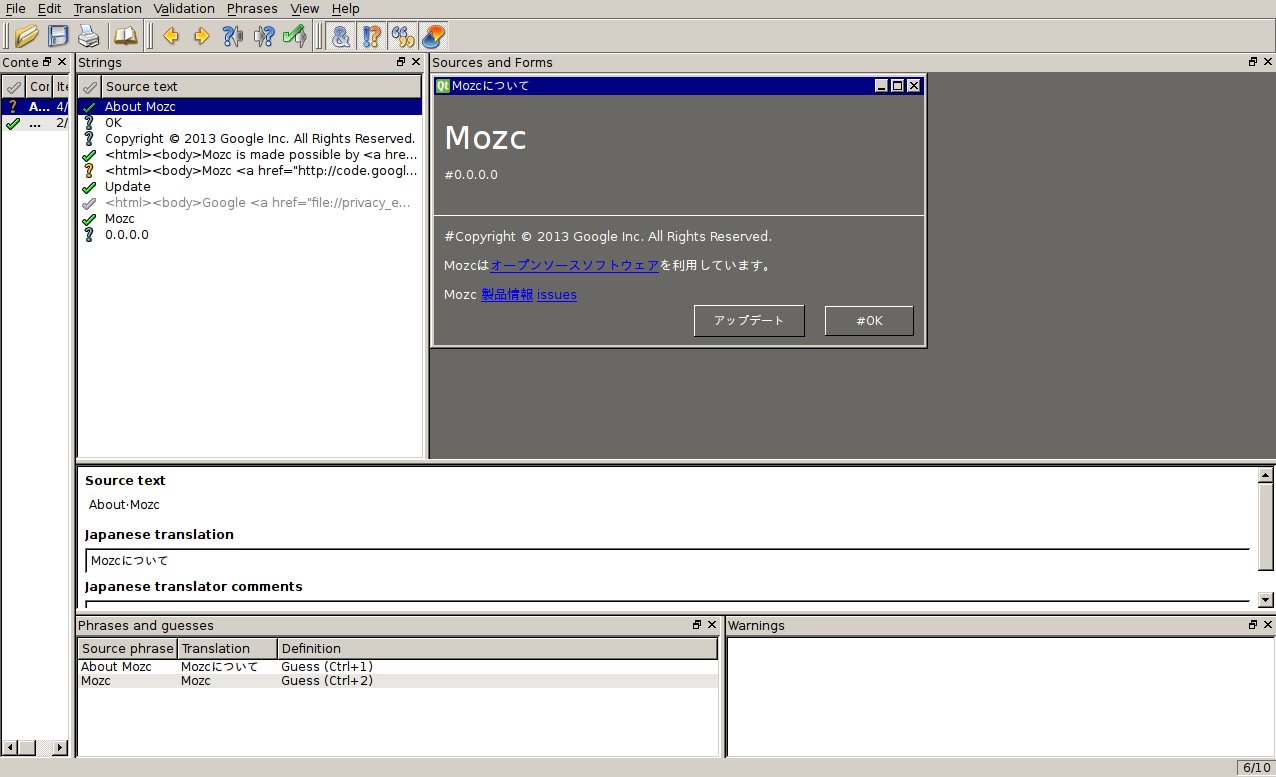Open the Validation menu
This screenshot has height=777, width=1276.
(184, 9)
